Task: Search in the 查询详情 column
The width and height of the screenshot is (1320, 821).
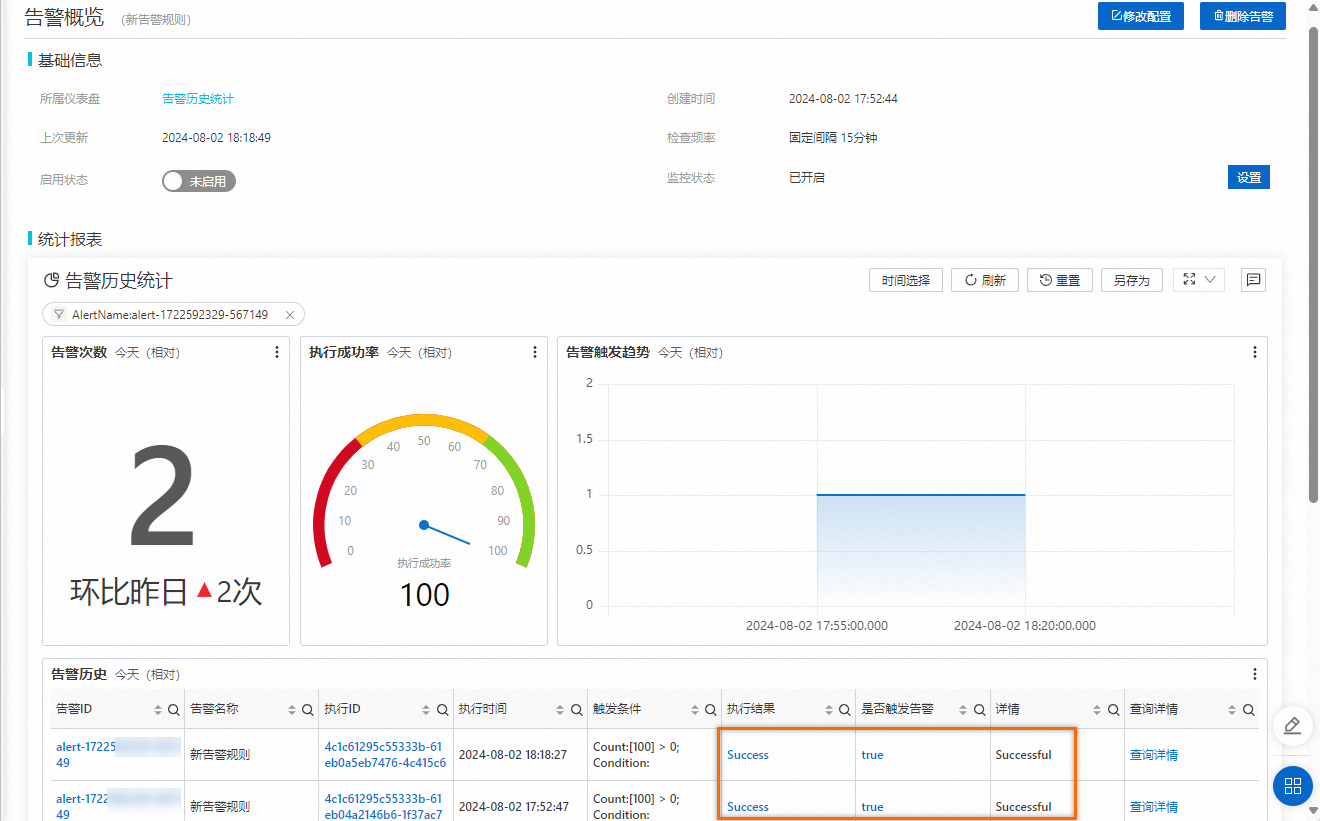Action: pyautogui.click(x=1248, y=709)
